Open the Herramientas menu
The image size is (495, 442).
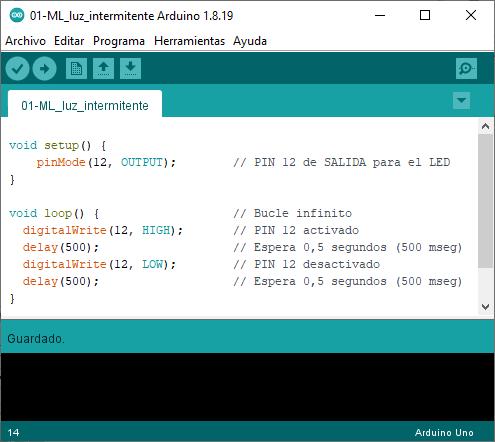tap(189, 41)
